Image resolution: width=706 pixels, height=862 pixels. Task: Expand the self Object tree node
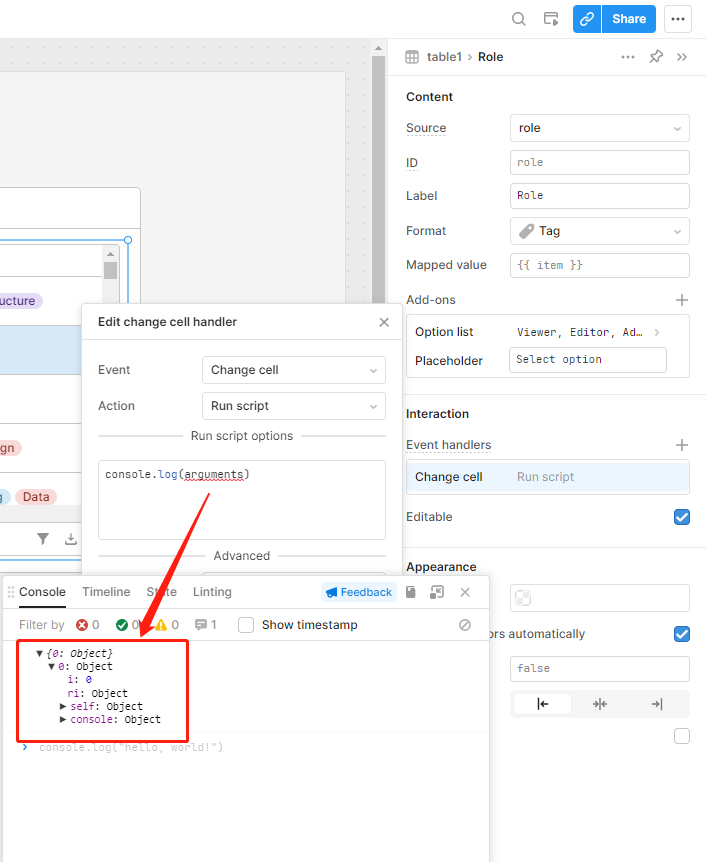tap(64, 706)
